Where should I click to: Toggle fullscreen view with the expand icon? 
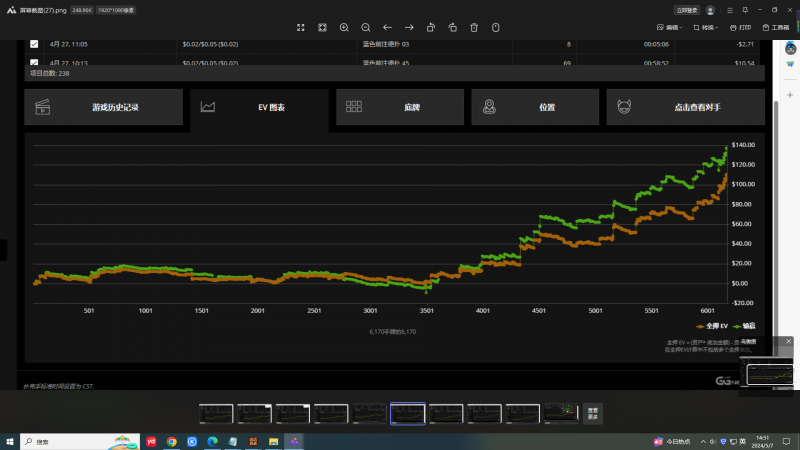[x=300, y=27]
